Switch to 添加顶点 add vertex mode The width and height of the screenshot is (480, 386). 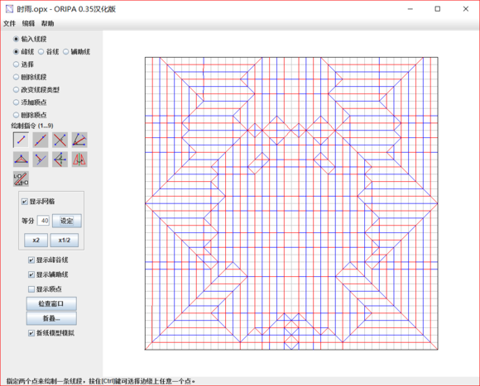pyautogui.click(x=29, y=102)
